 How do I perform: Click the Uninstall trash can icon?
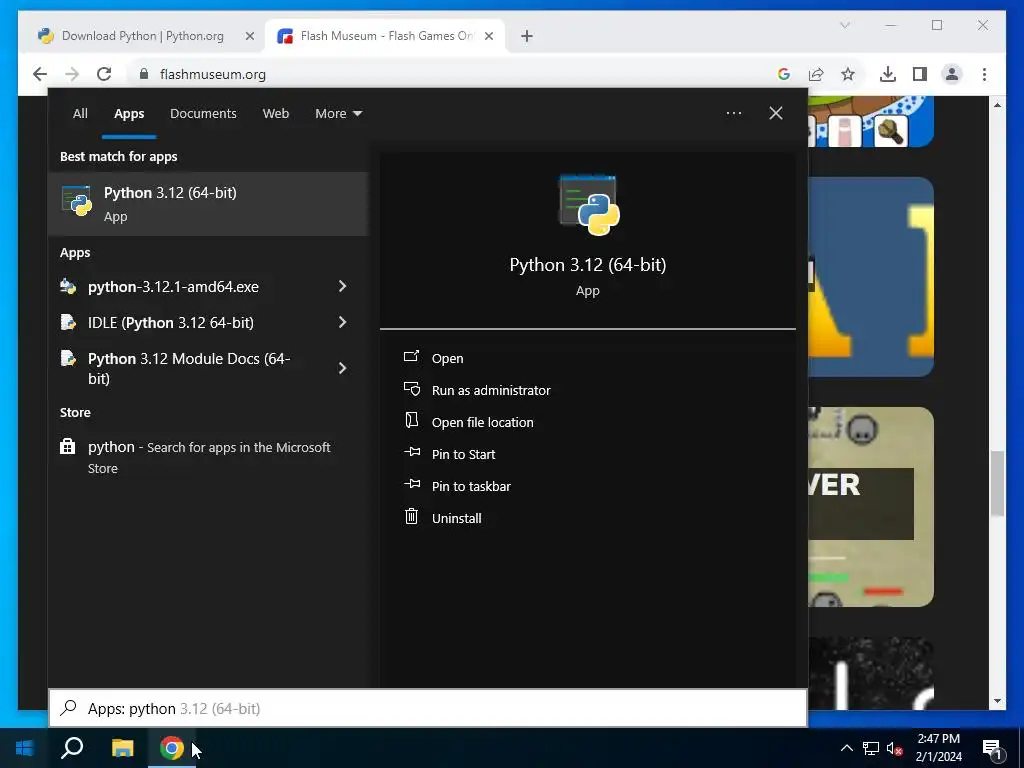pos(411,517)
